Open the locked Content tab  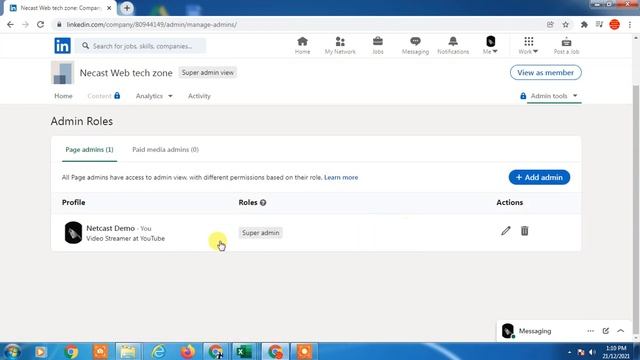pyautogui.click(x=104, y=96)
